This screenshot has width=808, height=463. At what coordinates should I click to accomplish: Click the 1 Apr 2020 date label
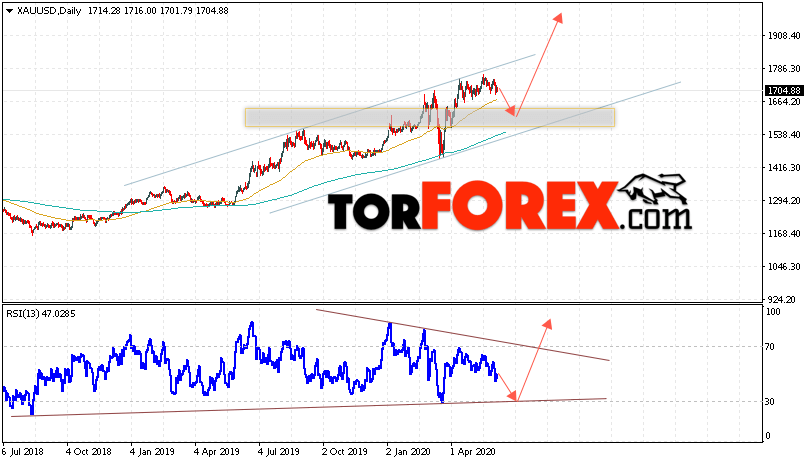473,452
